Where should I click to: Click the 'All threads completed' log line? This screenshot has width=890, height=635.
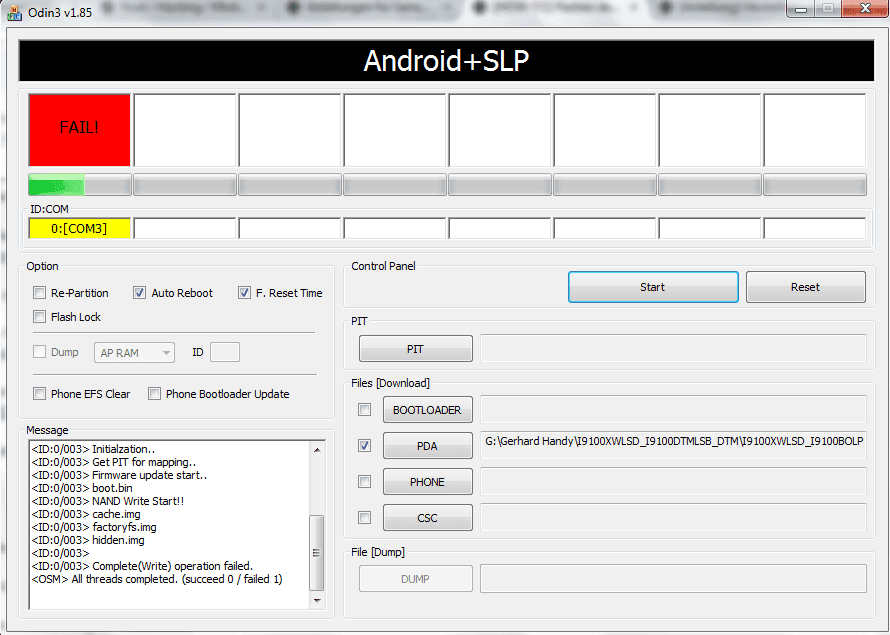[x=157, y=579]
